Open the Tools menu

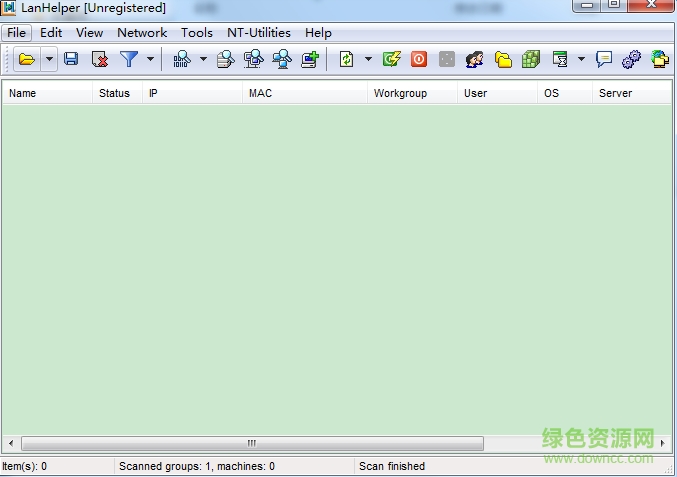pos(196,33)
